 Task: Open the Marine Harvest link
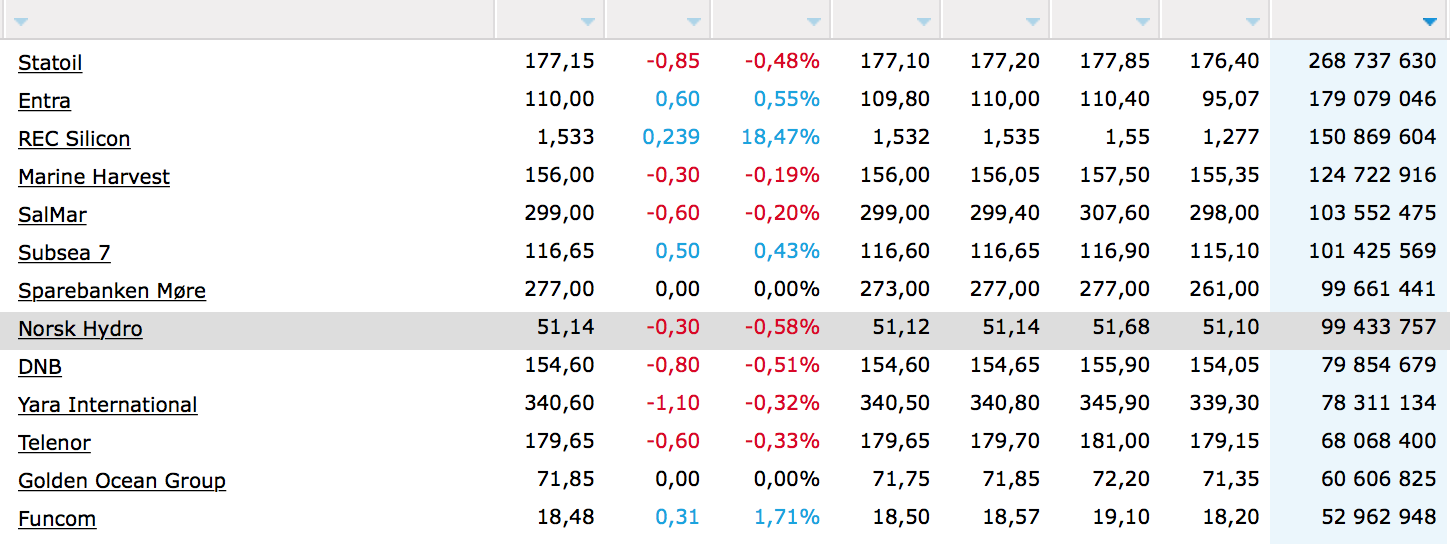[x=94, y=176]
